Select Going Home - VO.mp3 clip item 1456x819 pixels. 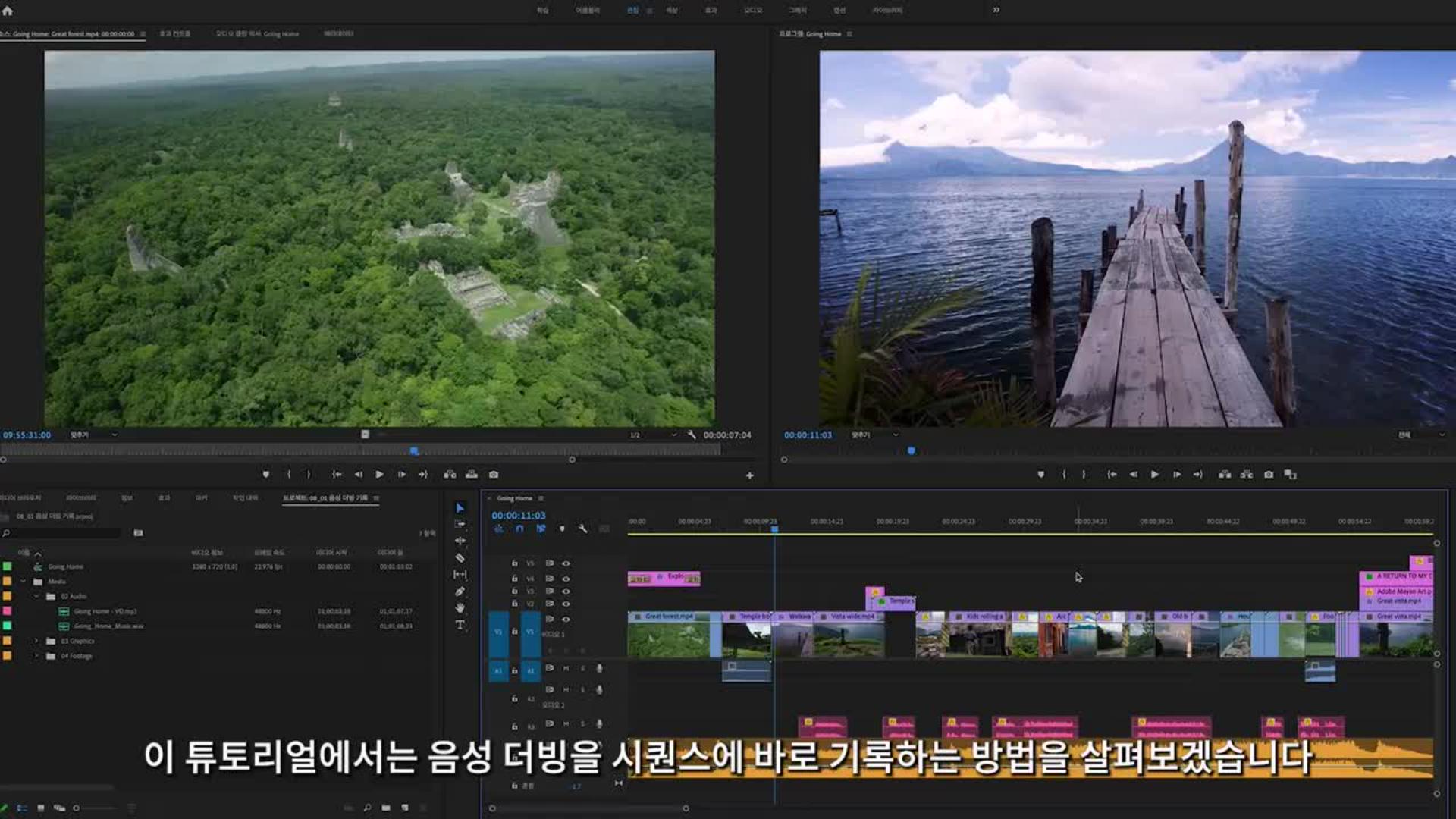105,611
